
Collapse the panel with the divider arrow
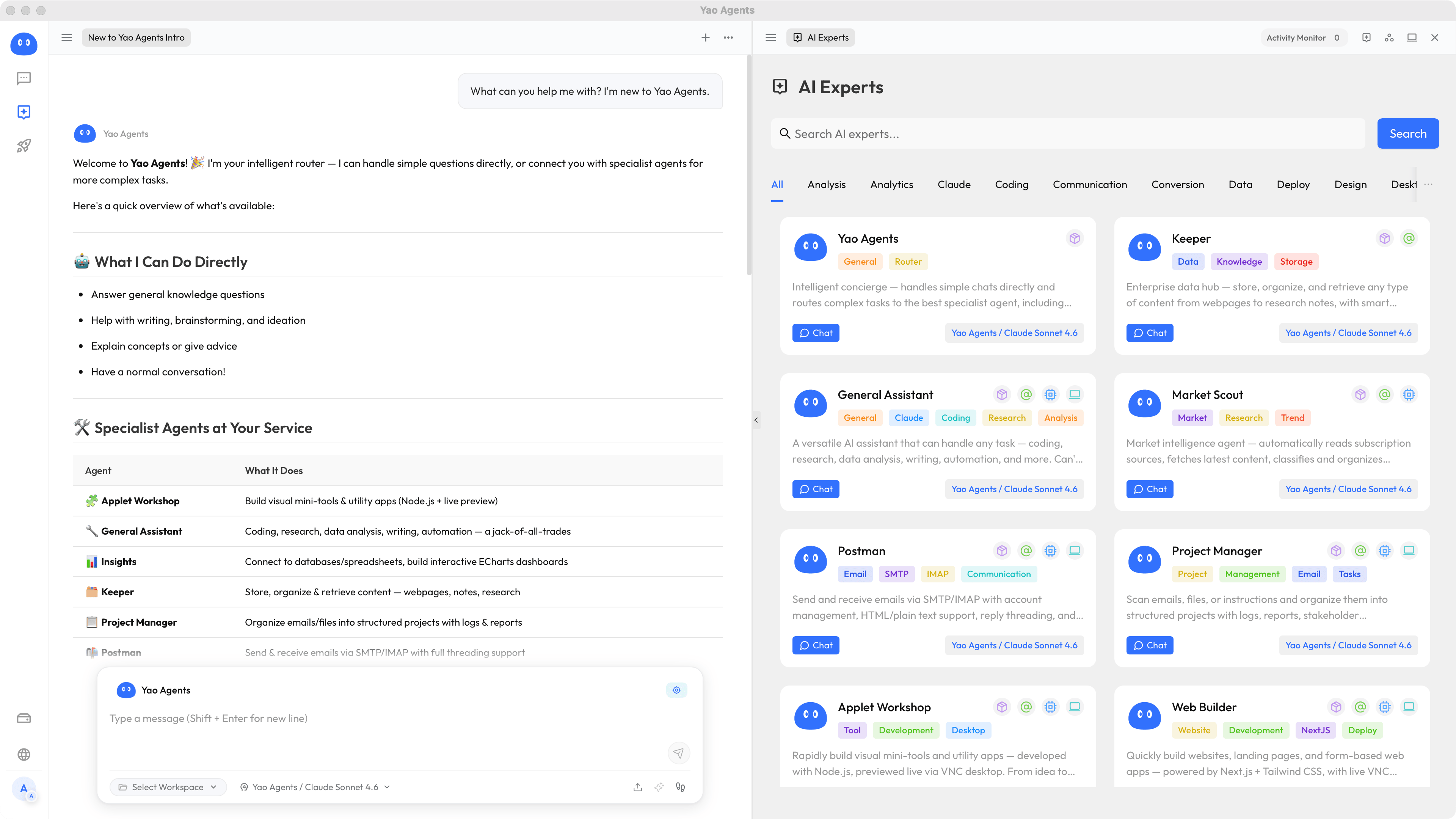(x=756, y=420)
